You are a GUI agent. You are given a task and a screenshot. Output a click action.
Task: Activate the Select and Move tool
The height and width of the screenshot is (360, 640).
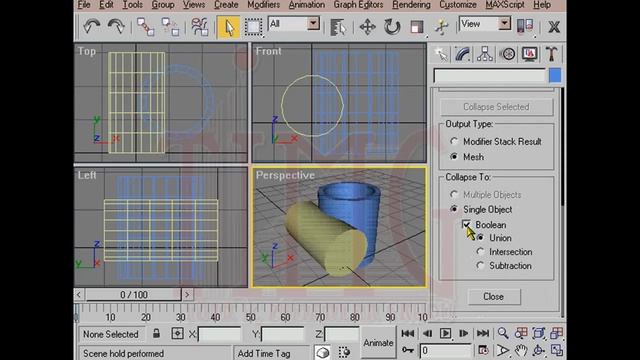(x=367, y=27)
